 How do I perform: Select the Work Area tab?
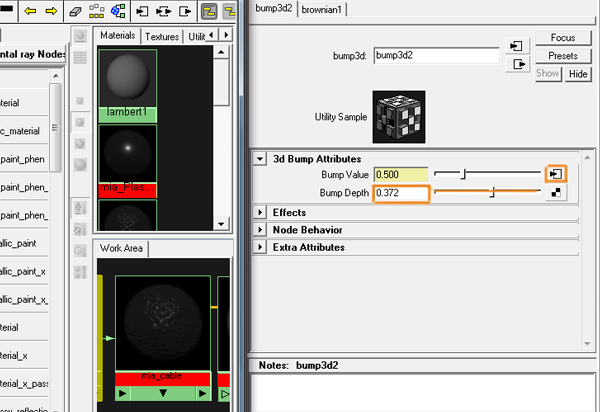[121, 248]
